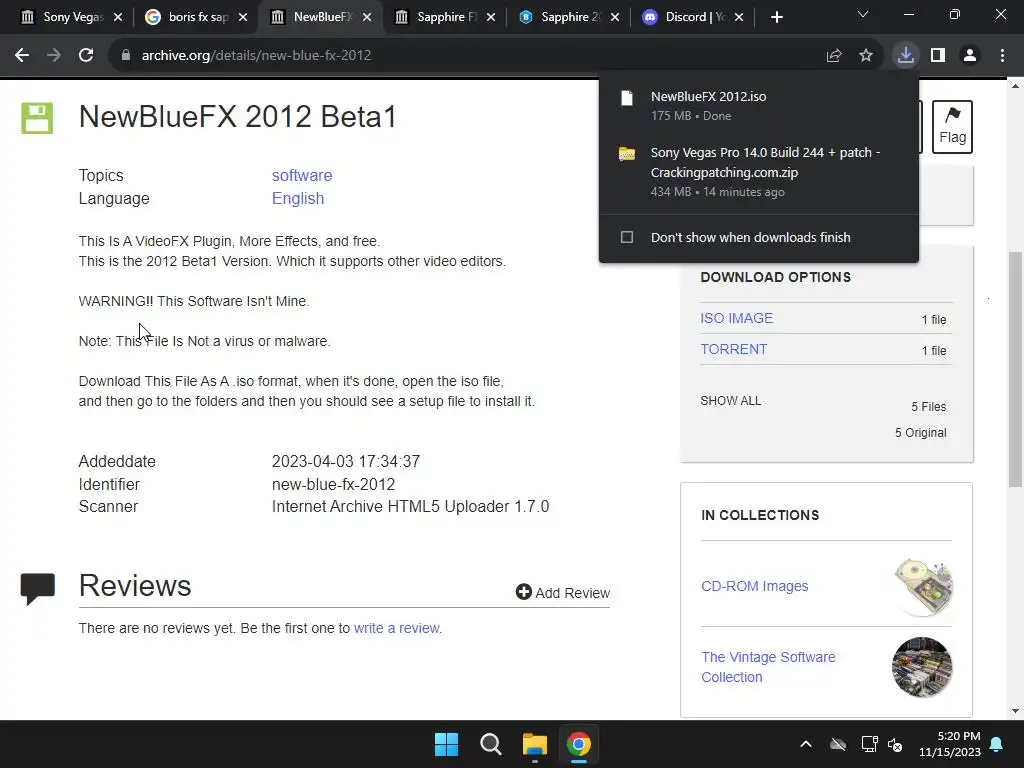Click the browser forward arrow
The width and height of the screenshot is (1024, 768).
click(54, 56)
